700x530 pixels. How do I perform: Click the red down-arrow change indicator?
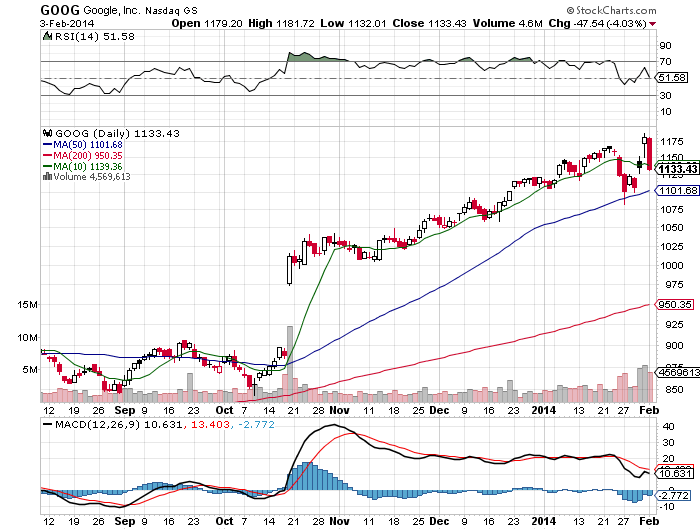click(x=653, y=24)
